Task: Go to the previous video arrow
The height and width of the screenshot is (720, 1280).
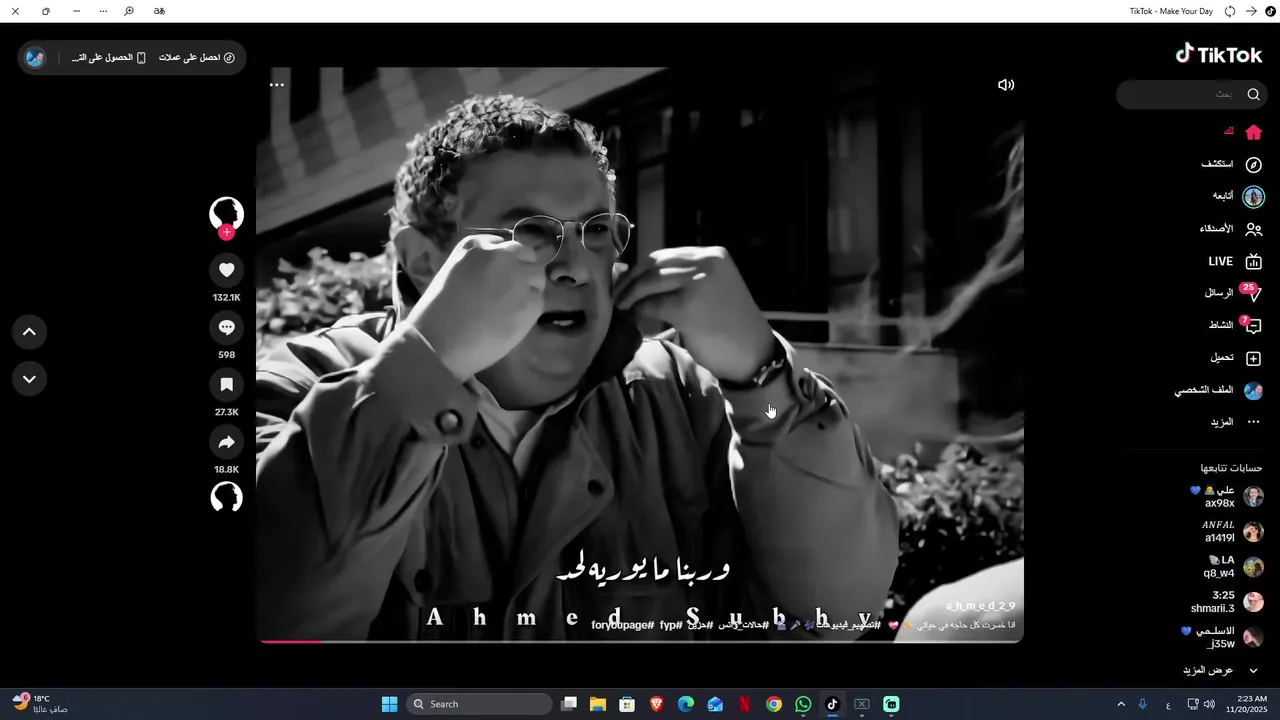Action: click(x=29, y=332)
